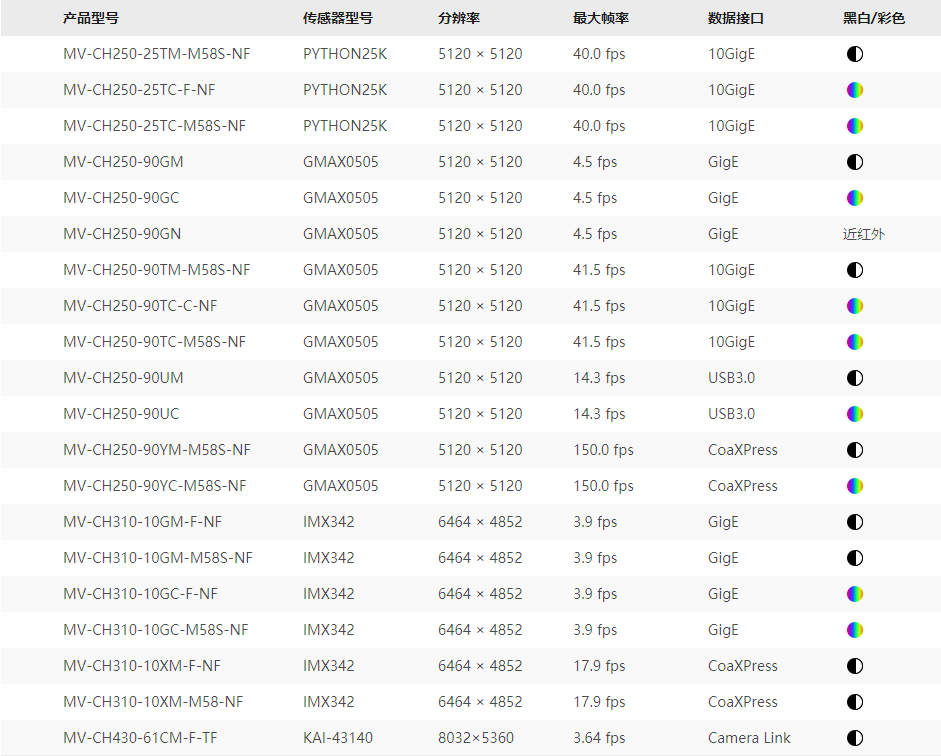Image resolution: width=941 pixels, height=756 pixels.
Task: Click the color icon in MV-CH250-90GC row
Action: click(854, 198)
